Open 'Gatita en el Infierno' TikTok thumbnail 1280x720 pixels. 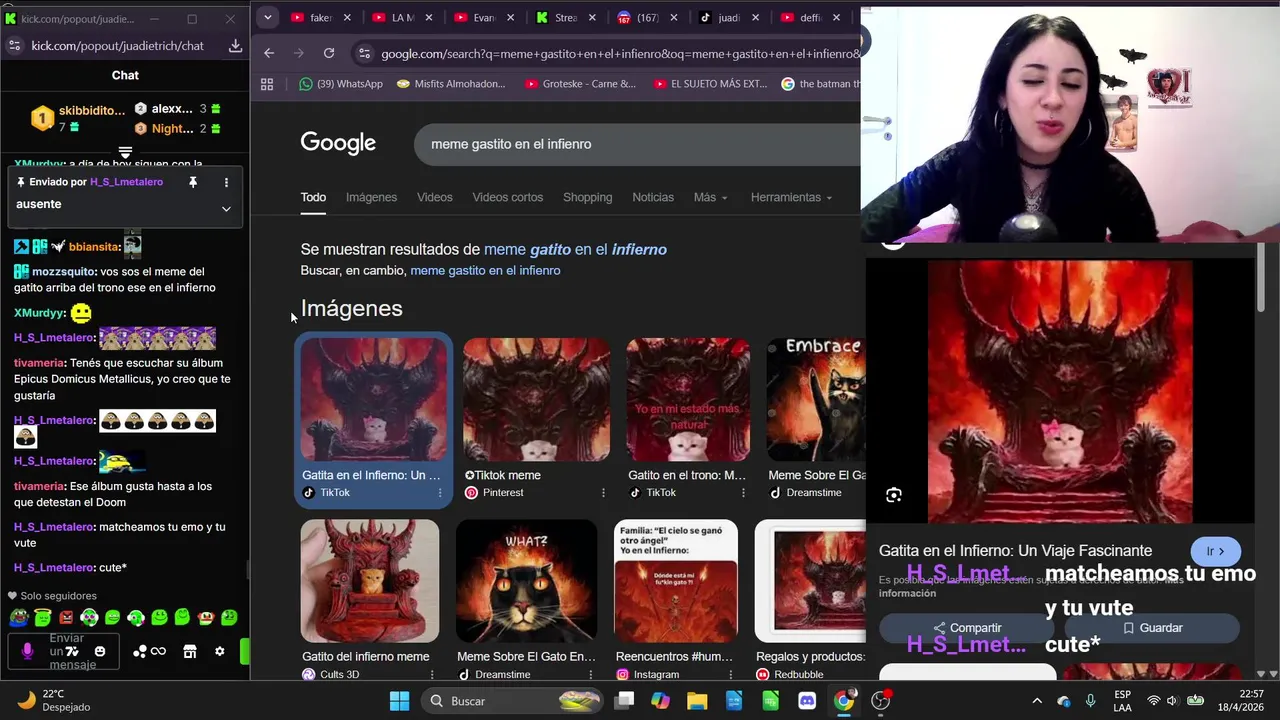point(374,399)
